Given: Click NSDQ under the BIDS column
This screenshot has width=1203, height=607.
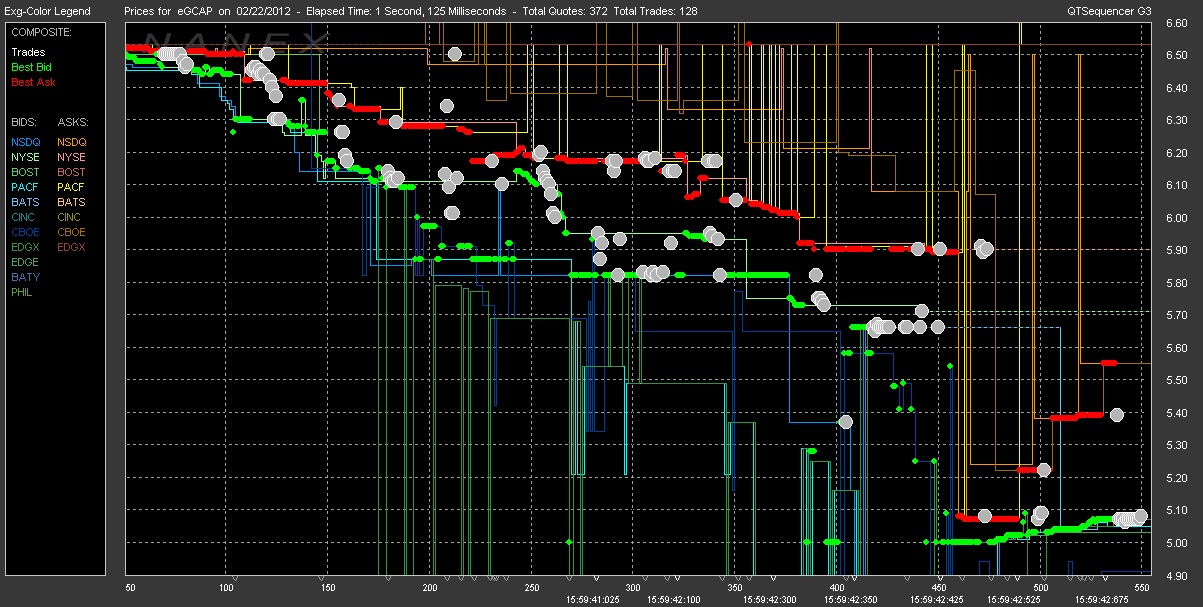Looking at the screenshot, I should (x=26, y=142).
